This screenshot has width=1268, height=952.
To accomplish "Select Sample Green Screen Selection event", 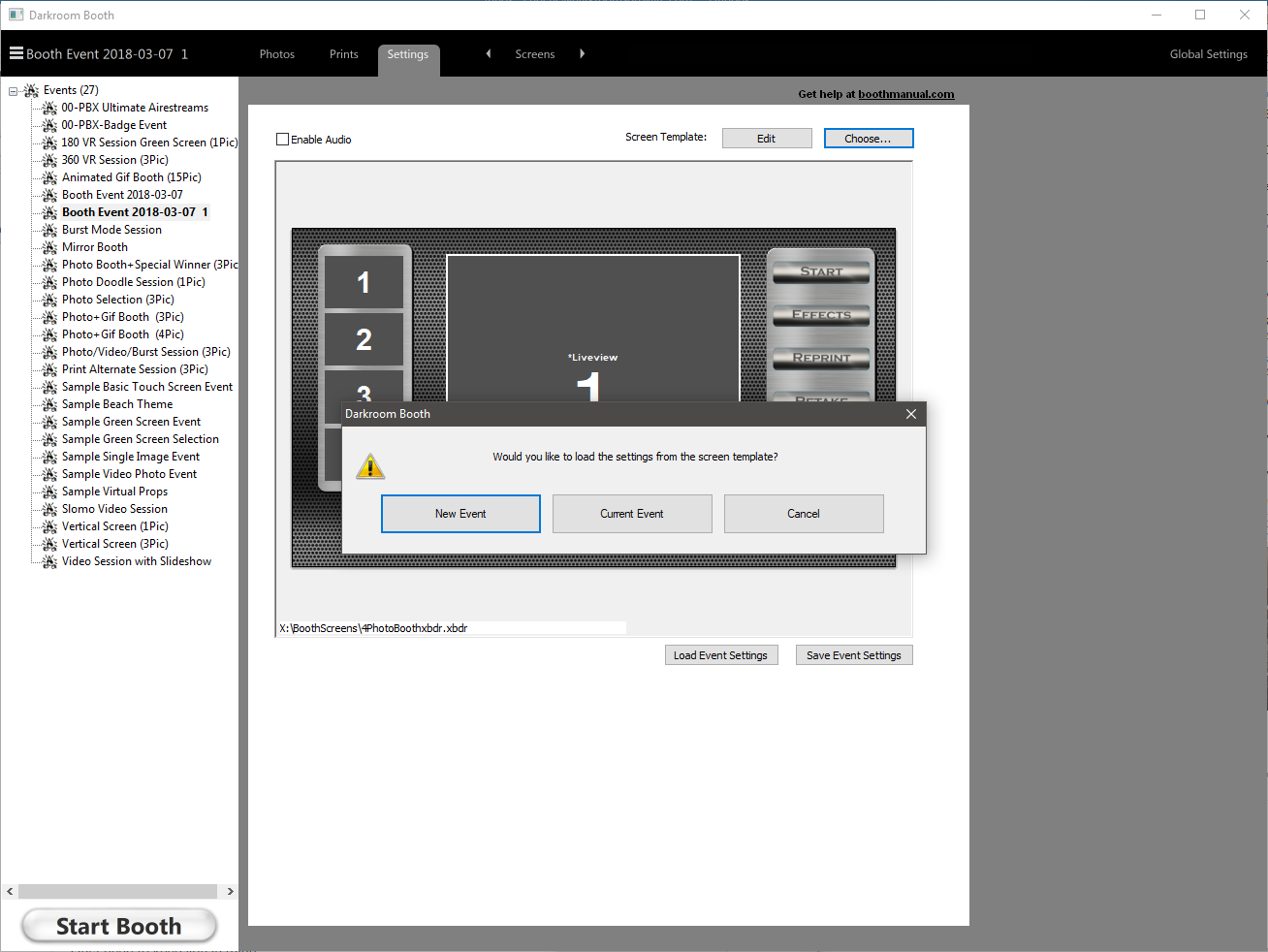I will 141,439.
